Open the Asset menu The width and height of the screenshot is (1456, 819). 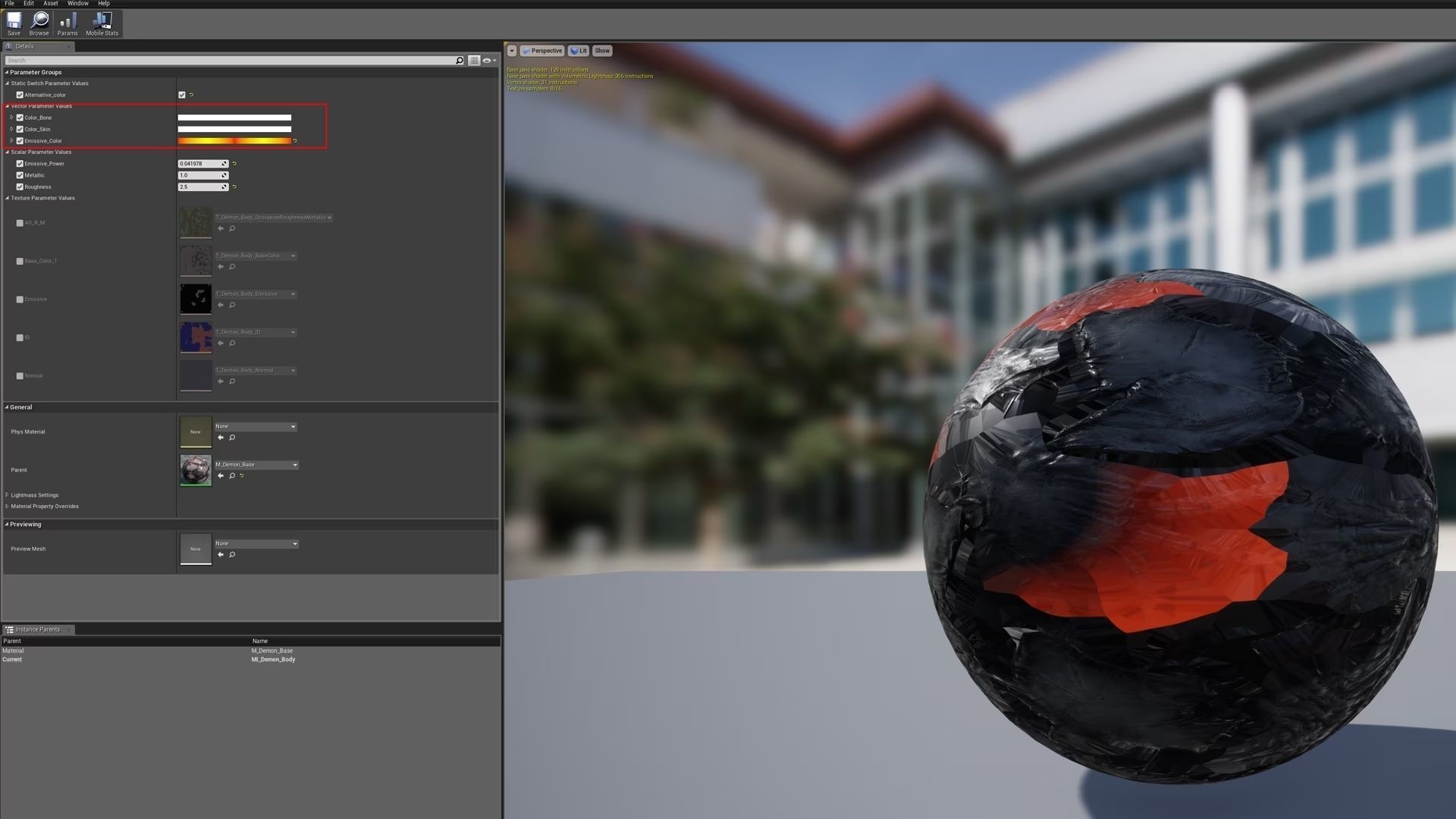pyautogui.click(x=50, y=4)
